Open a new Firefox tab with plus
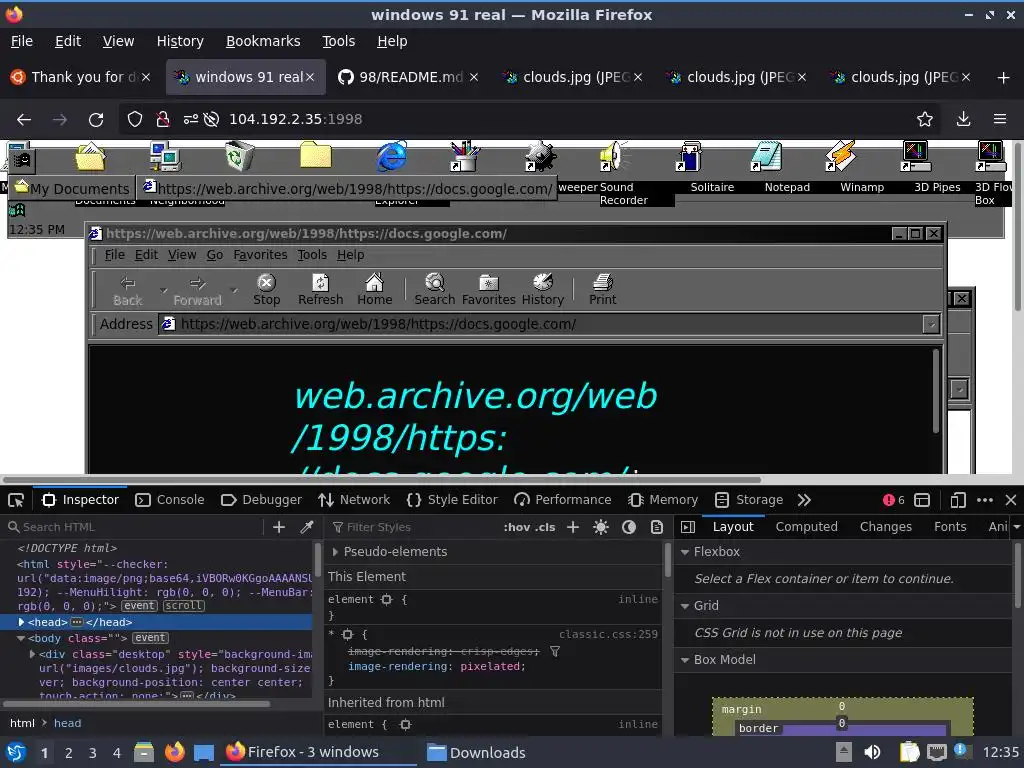The width and height of the screenshot is (1024, 768). coord(1004,78)
